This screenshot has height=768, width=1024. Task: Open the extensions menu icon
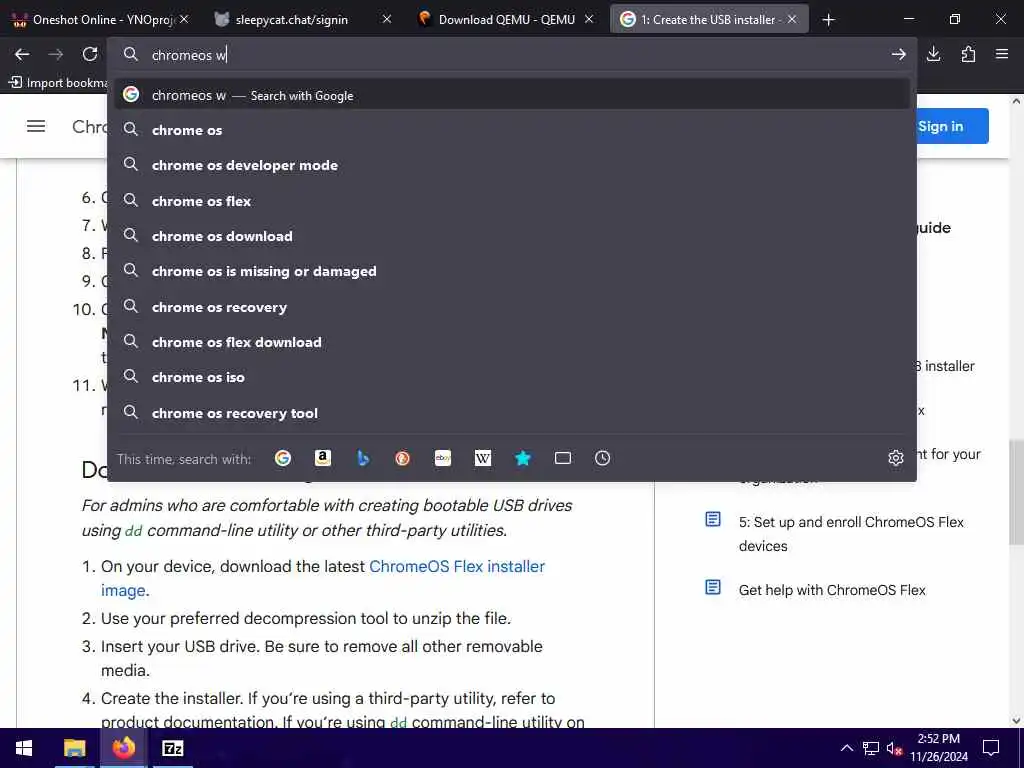(968, 55)
